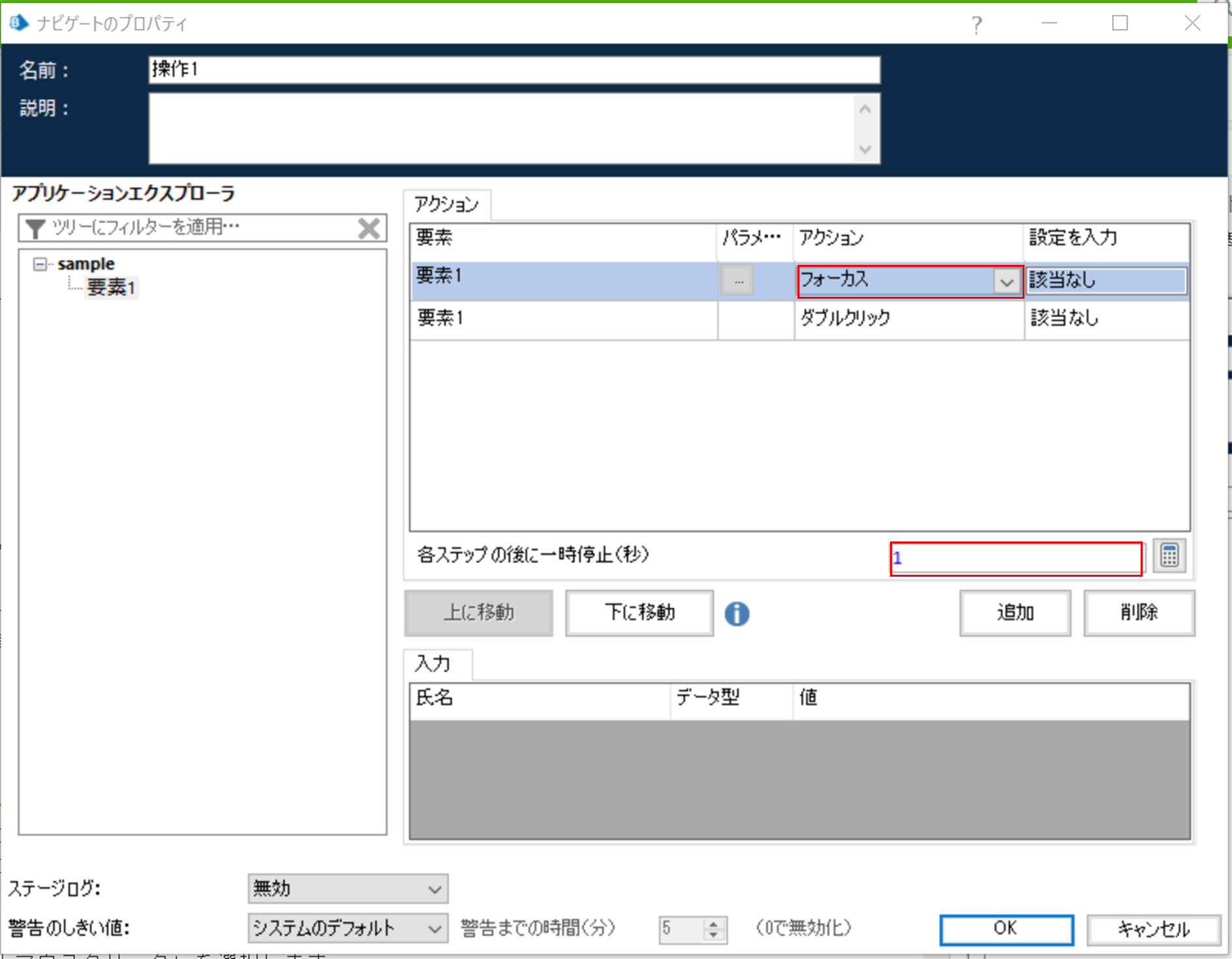
Task: Select 要素1 in application explorer tree
Action: [111, 287]
